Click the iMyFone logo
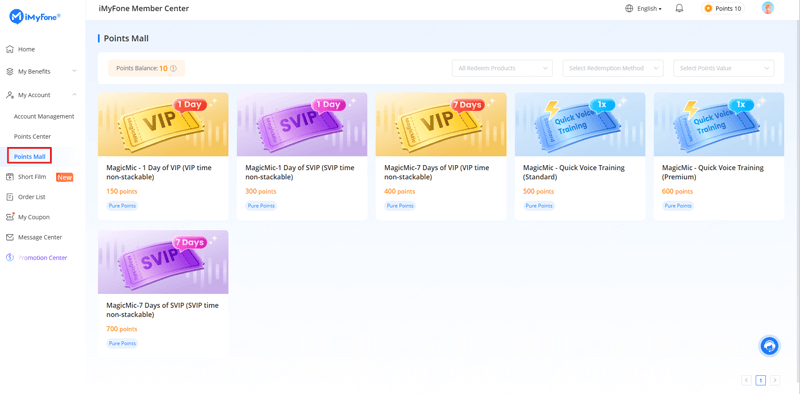 [x=35, y=17]
